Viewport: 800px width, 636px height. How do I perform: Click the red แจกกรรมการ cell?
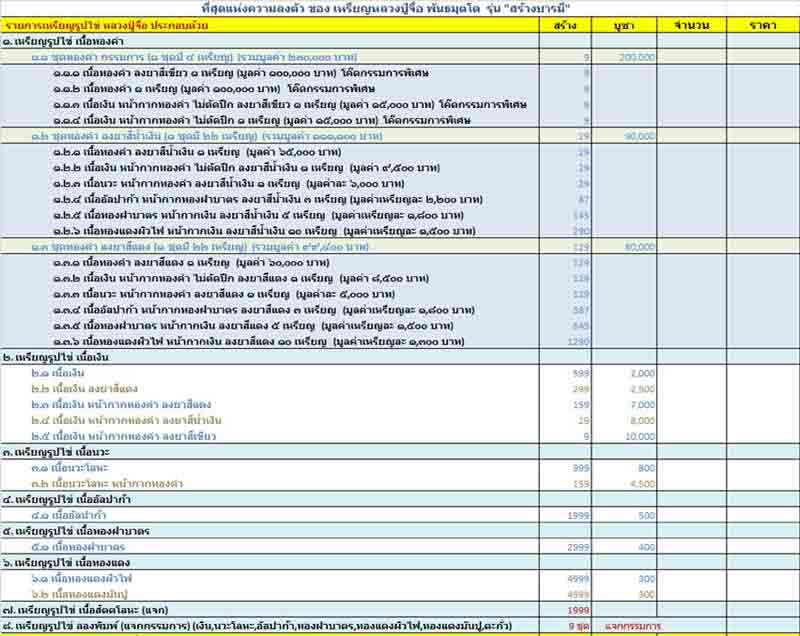[x=634, y=627]
